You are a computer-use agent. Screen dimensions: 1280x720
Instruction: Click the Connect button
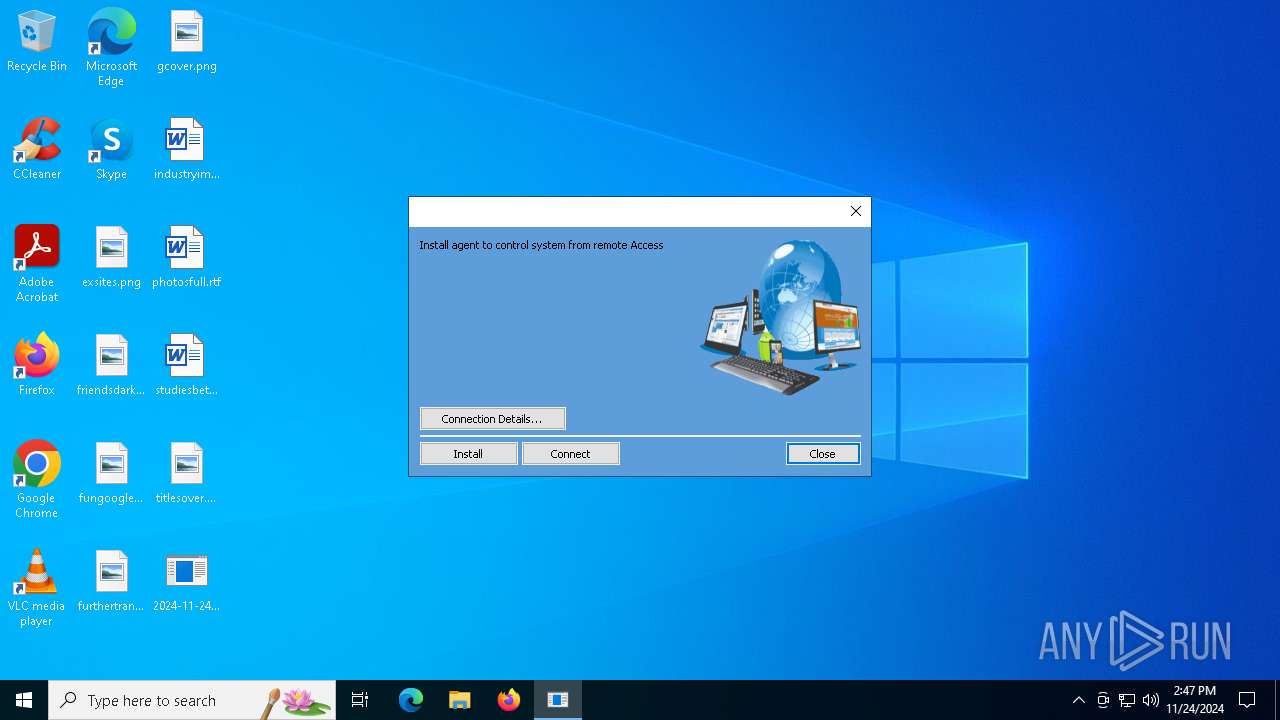tap(570, 454)
